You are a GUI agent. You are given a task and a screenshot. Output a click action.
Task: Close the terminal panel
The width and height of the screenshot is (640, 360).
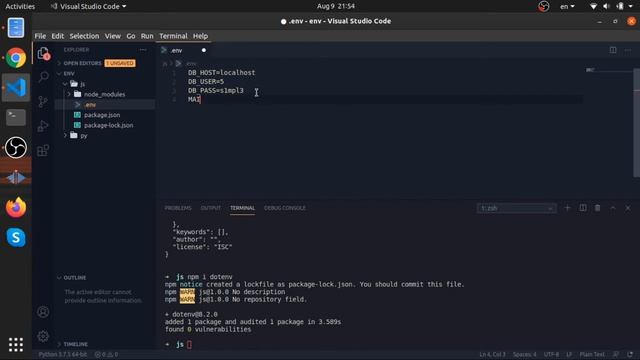tap(628, 208)
